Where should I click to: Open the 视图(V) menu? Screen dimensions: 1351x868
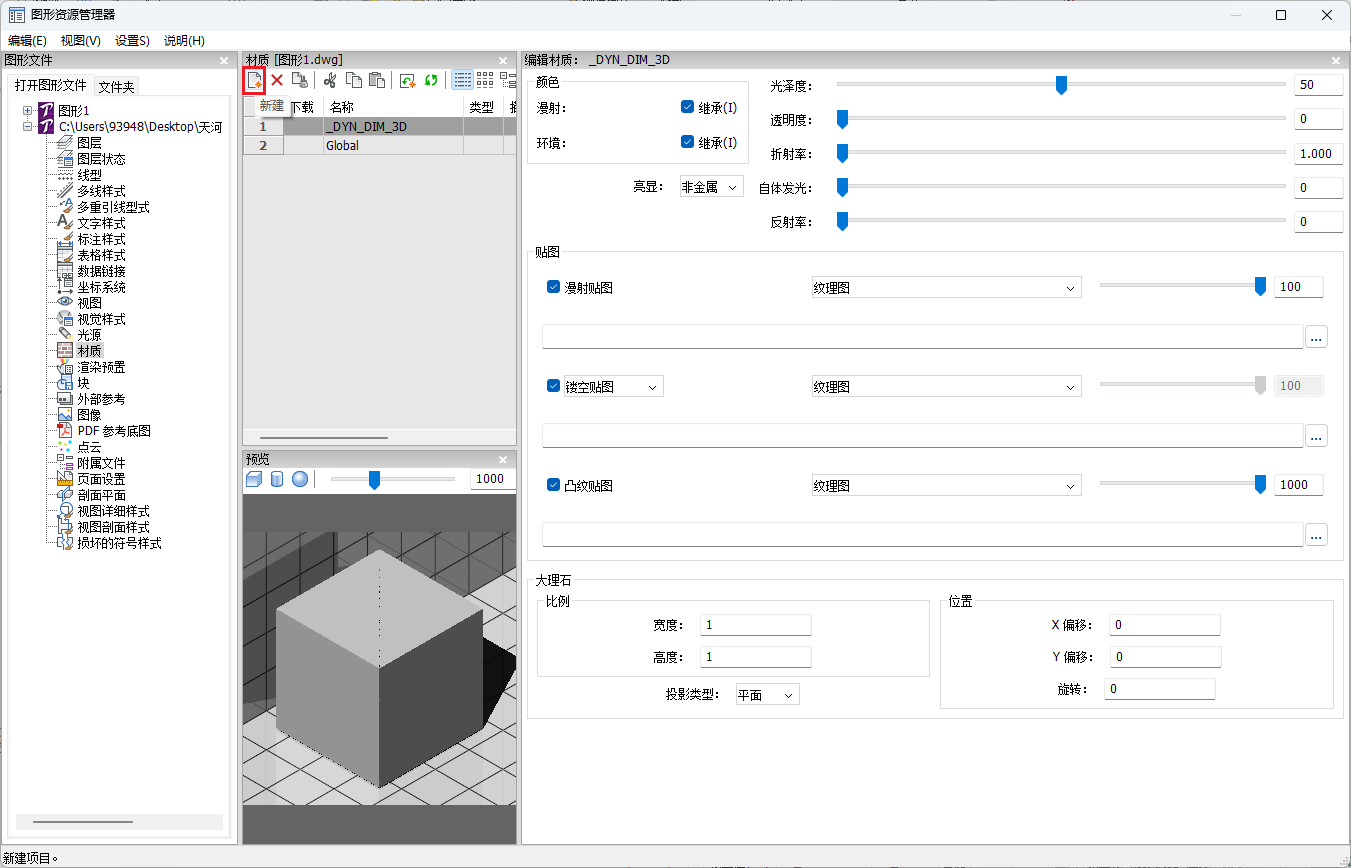click(x=80, y=41)
